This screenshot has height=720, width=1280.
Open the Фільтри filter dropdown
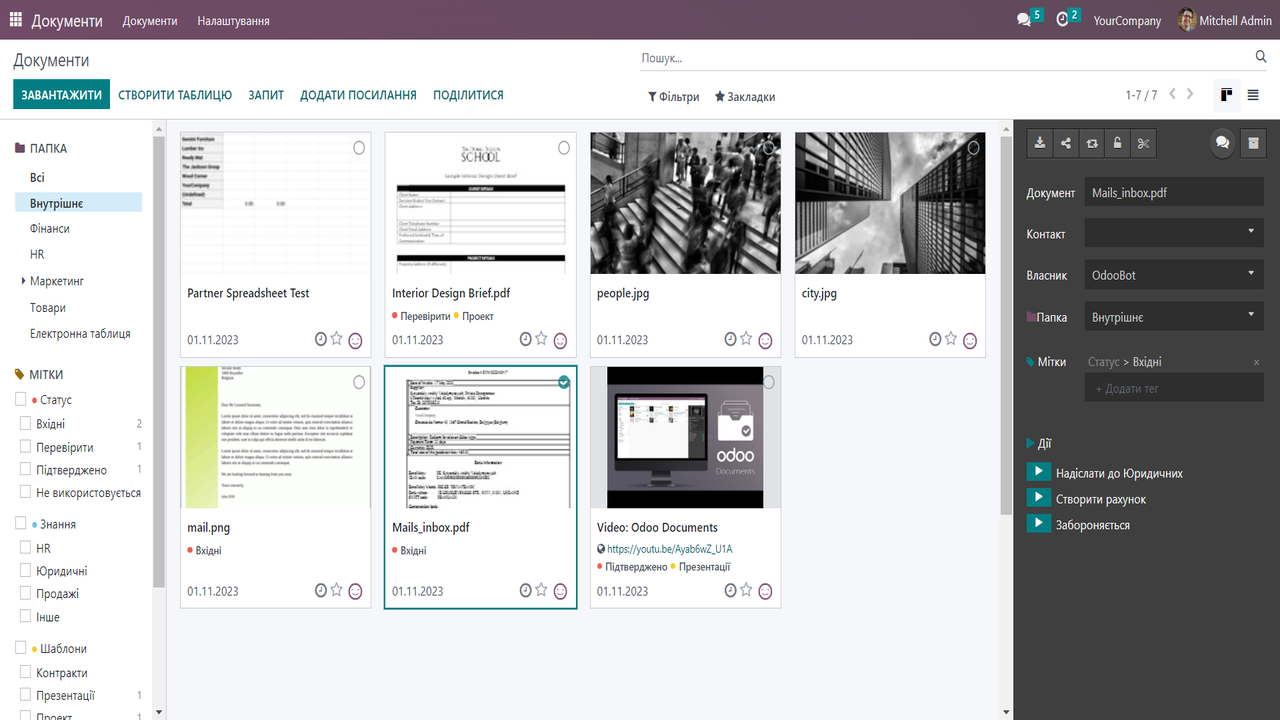[x=673, y=97]
